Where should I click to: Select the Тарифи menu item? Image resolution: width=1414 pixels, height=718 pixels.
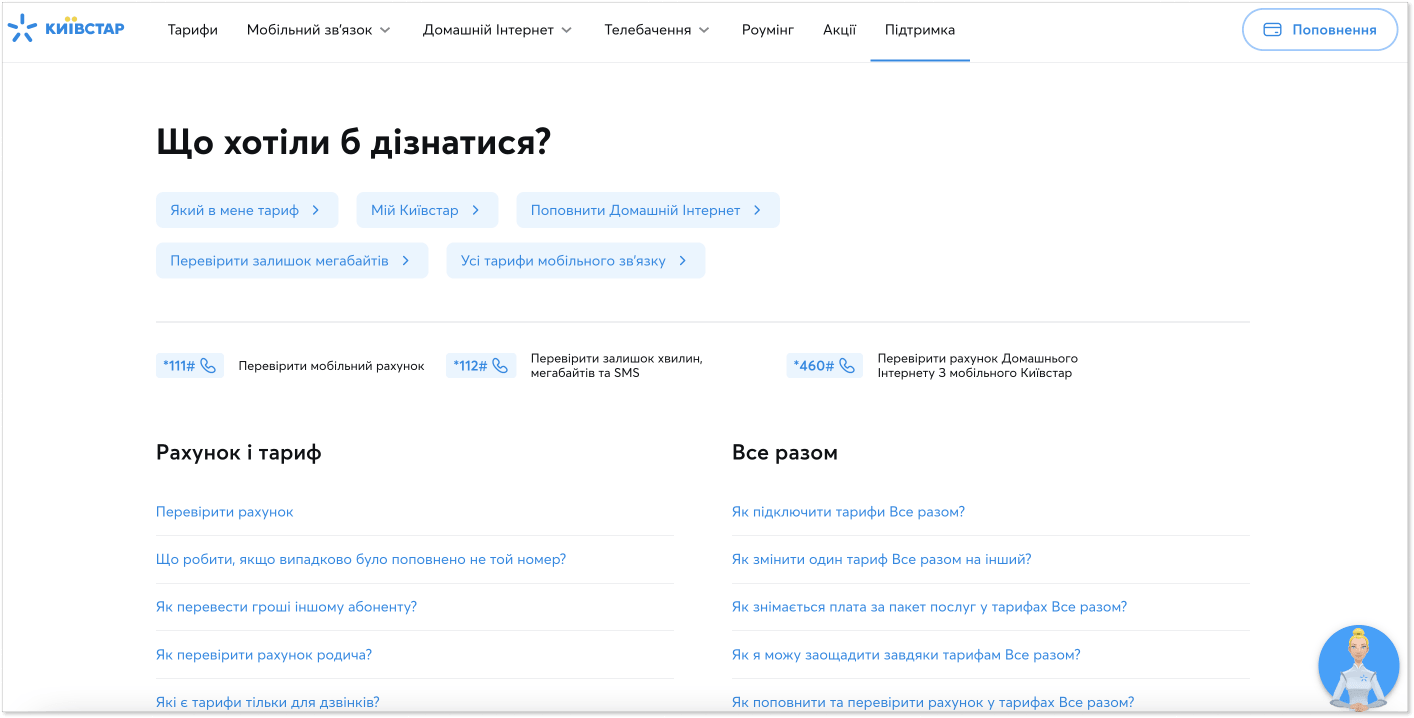193,29
